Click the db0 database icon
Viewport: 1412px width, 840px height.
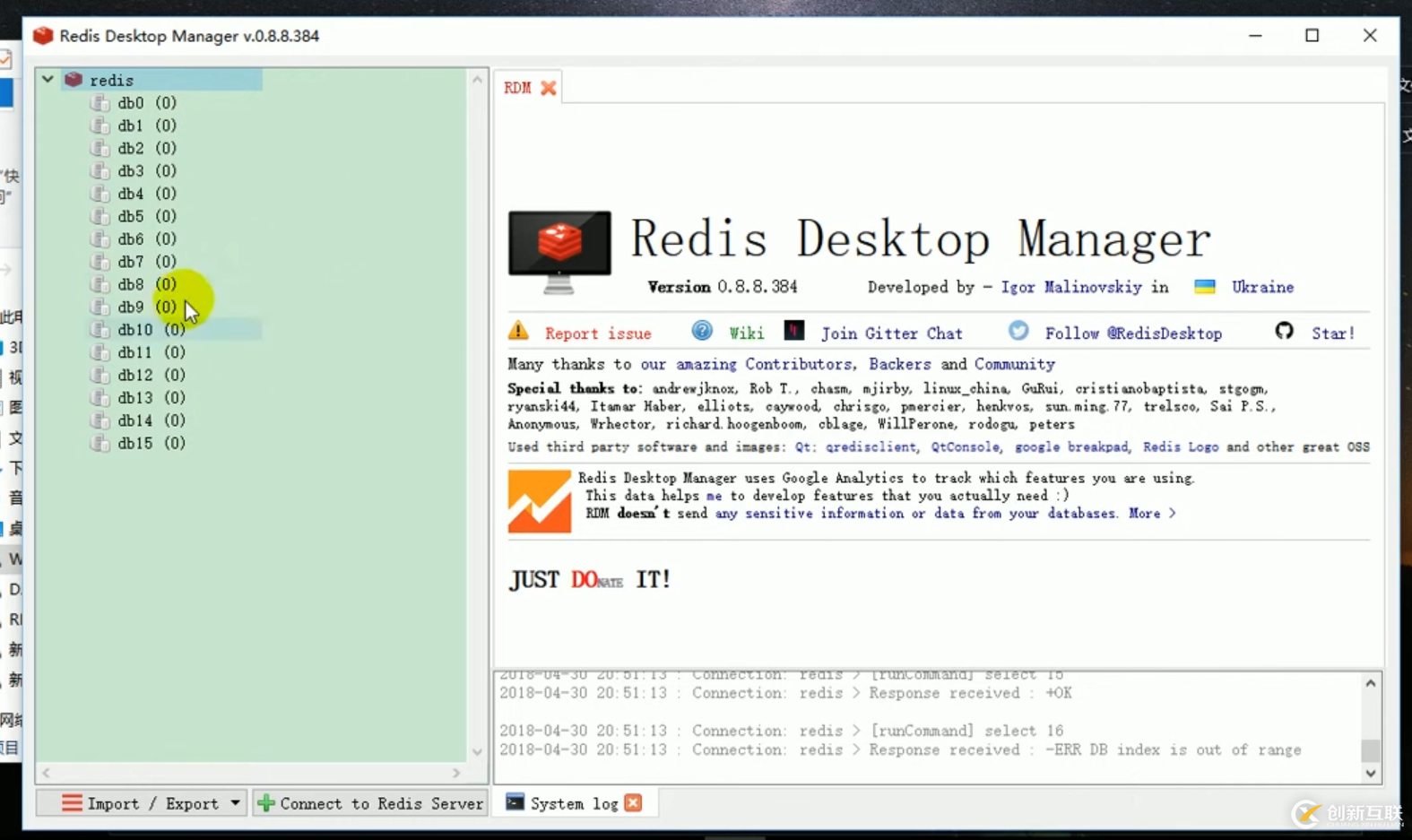100,103
